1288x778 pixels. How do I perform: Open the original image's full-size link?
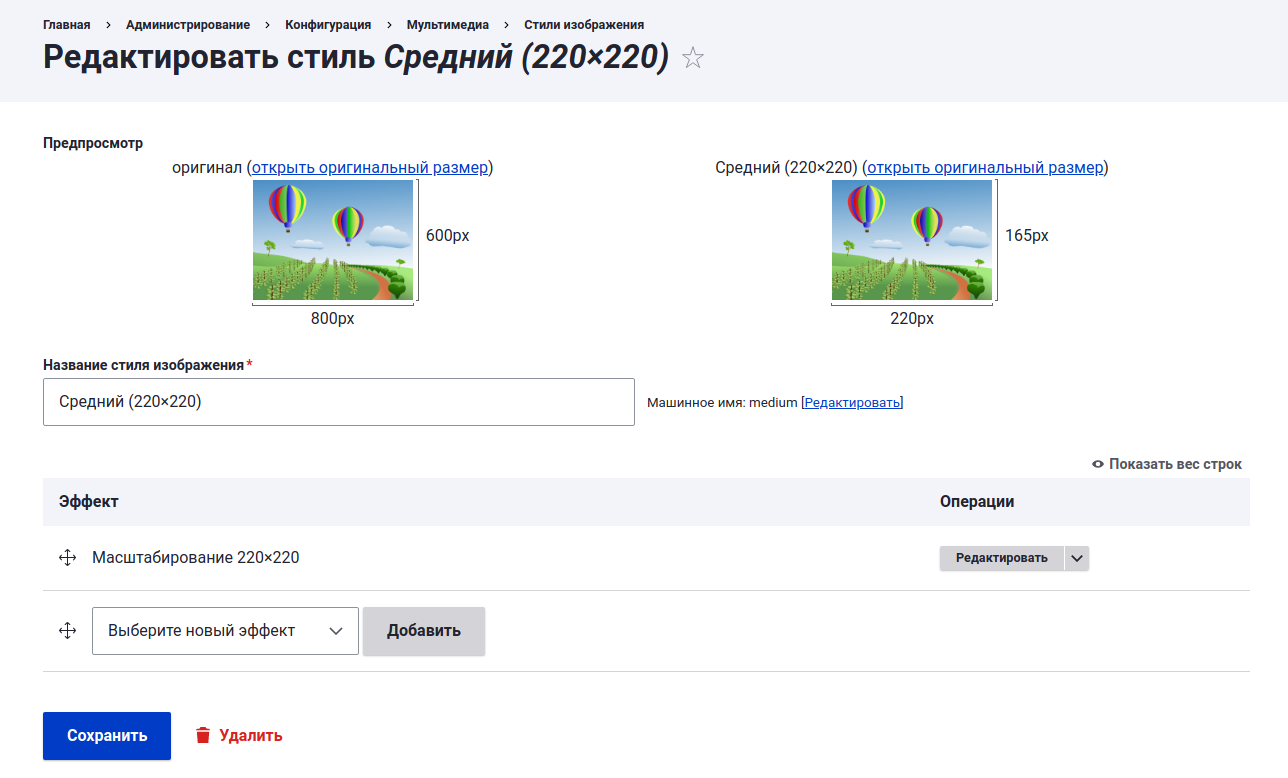tap(370, 167)
